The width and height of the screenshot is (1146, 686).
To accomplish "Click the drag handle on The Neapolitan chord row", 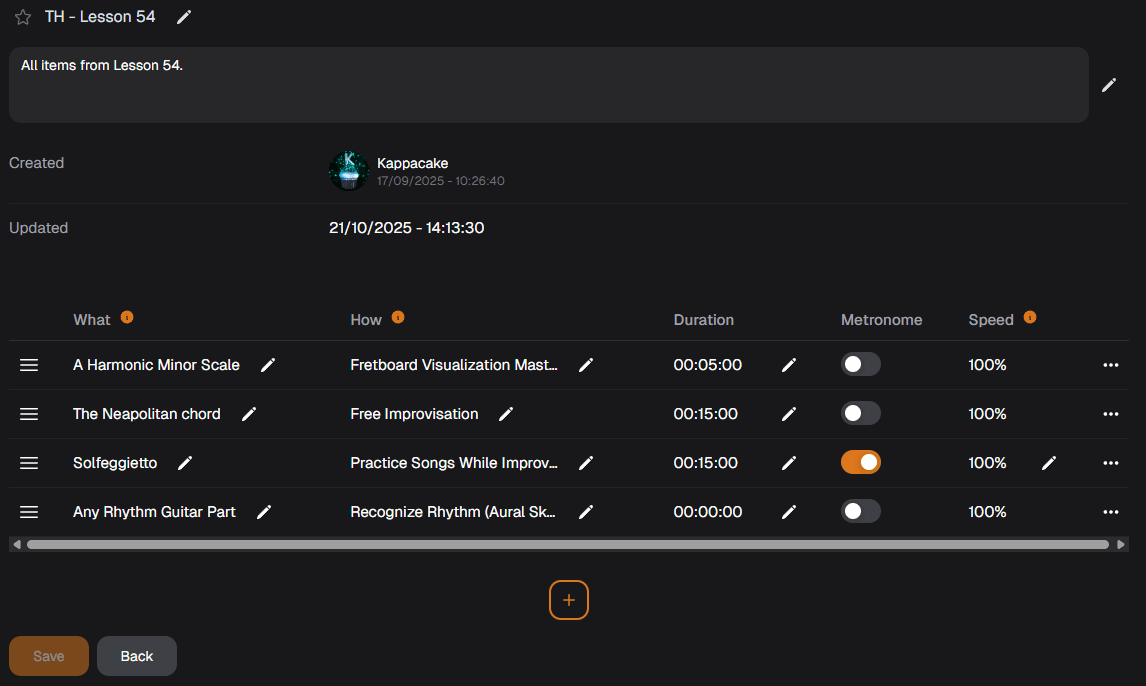I will click(29, 413).
